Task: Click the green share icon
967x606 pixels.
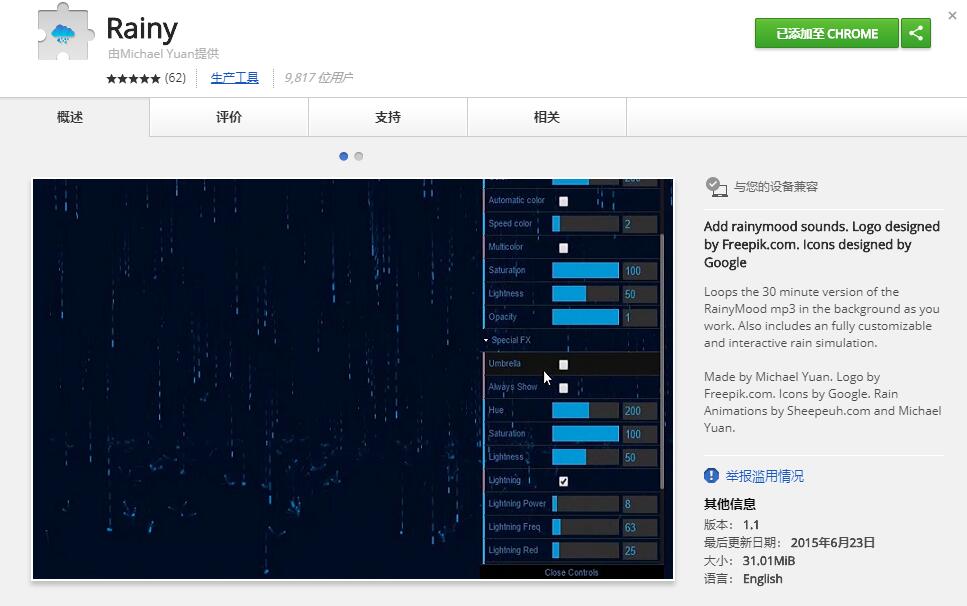Action: point(915,33)
